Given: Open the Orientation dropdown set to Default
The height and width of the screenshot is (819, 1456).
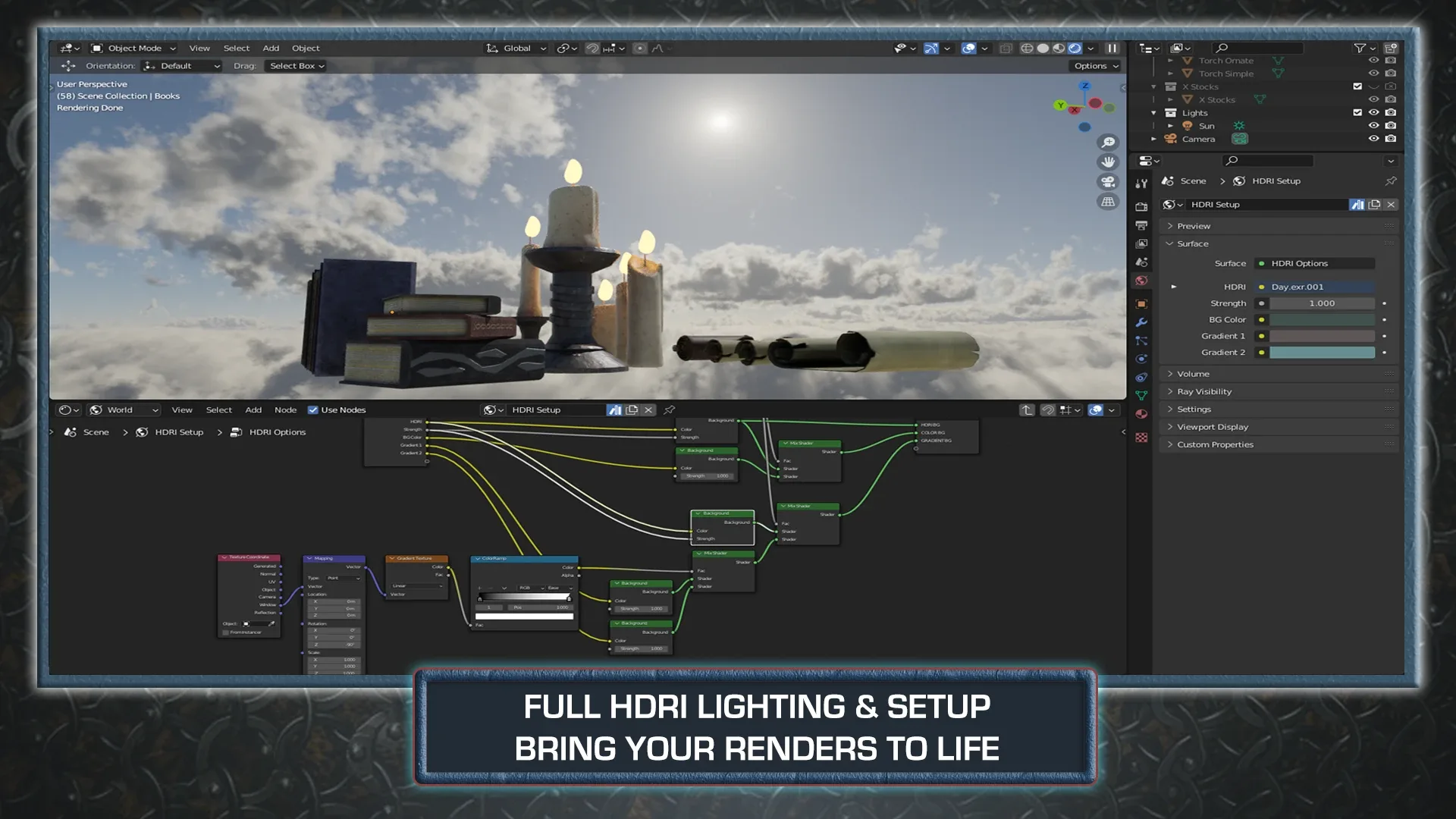Looking at the screenshot, I should click(180, 66).
